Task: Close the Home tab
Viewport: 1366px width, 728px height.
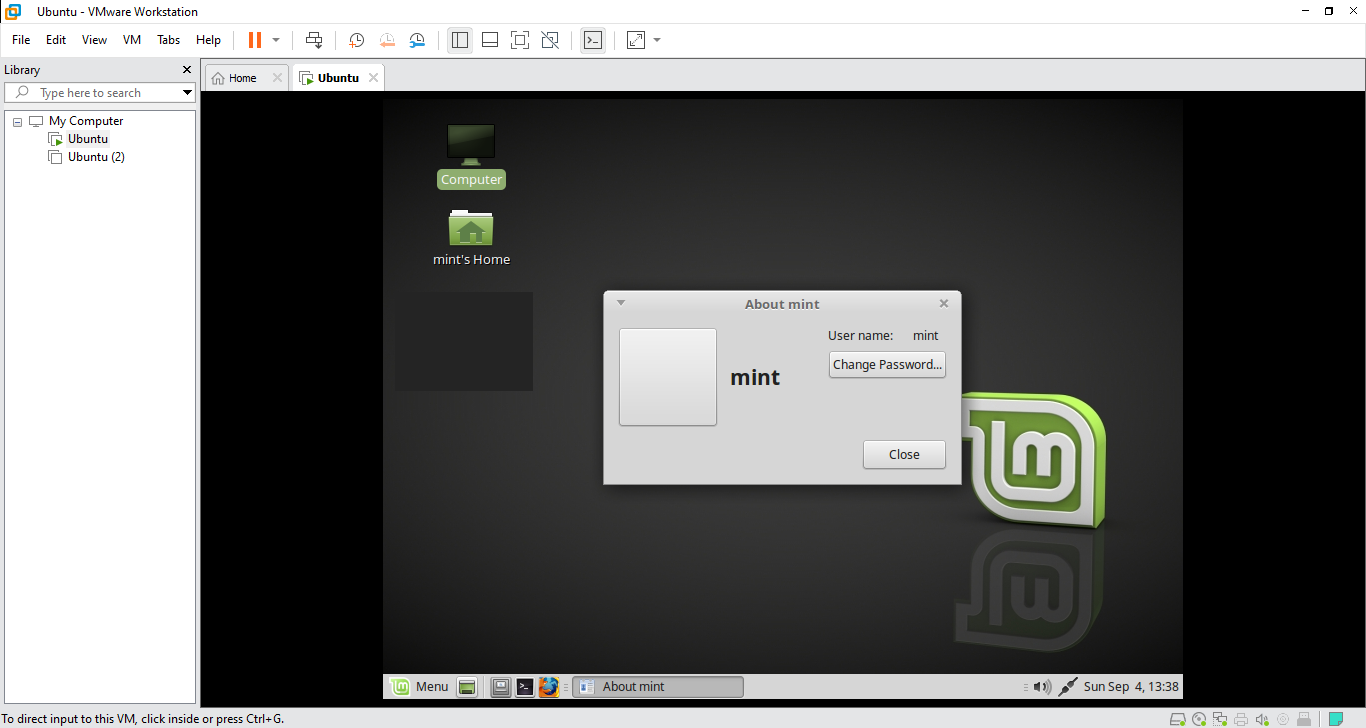Action: click(x=278, y=78)
